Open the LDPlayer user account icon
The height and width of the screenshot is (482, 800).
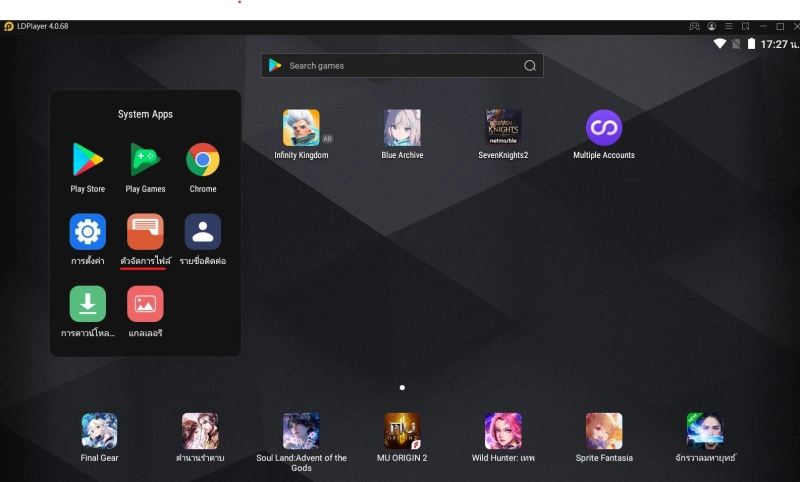point(711,26)
